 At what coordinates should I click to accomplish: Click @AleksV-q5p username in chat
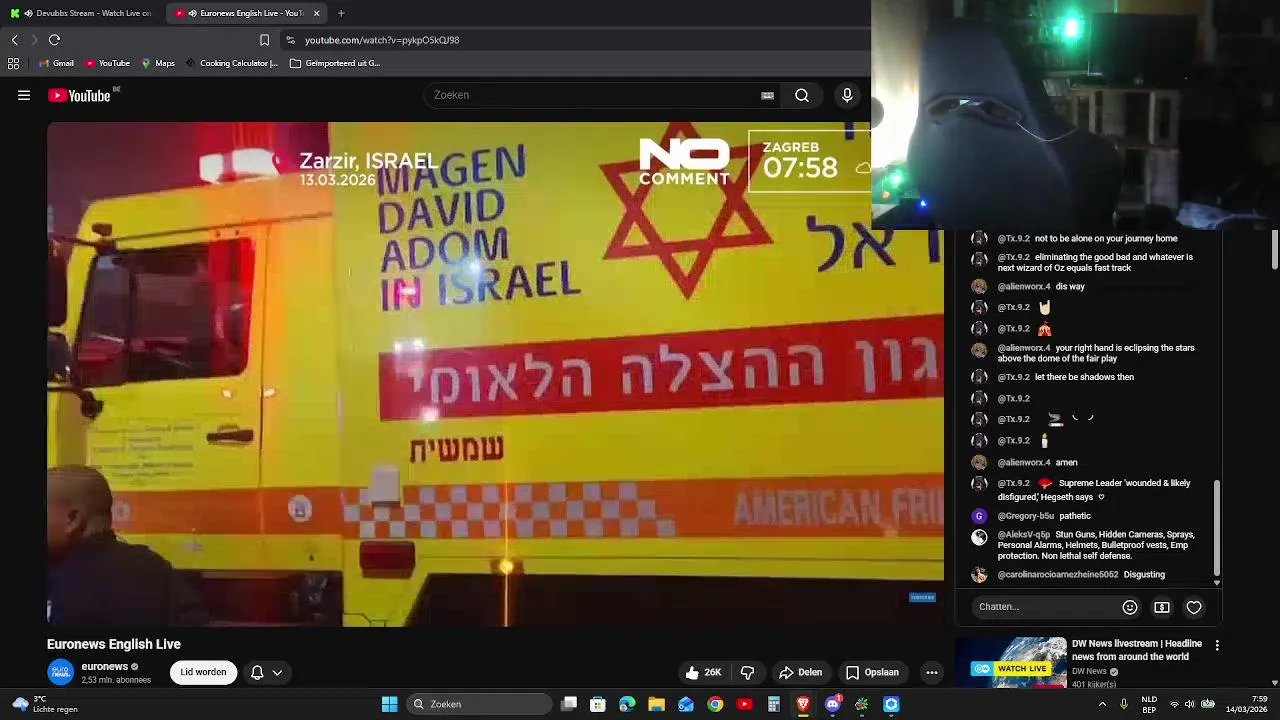point(1024,535)
